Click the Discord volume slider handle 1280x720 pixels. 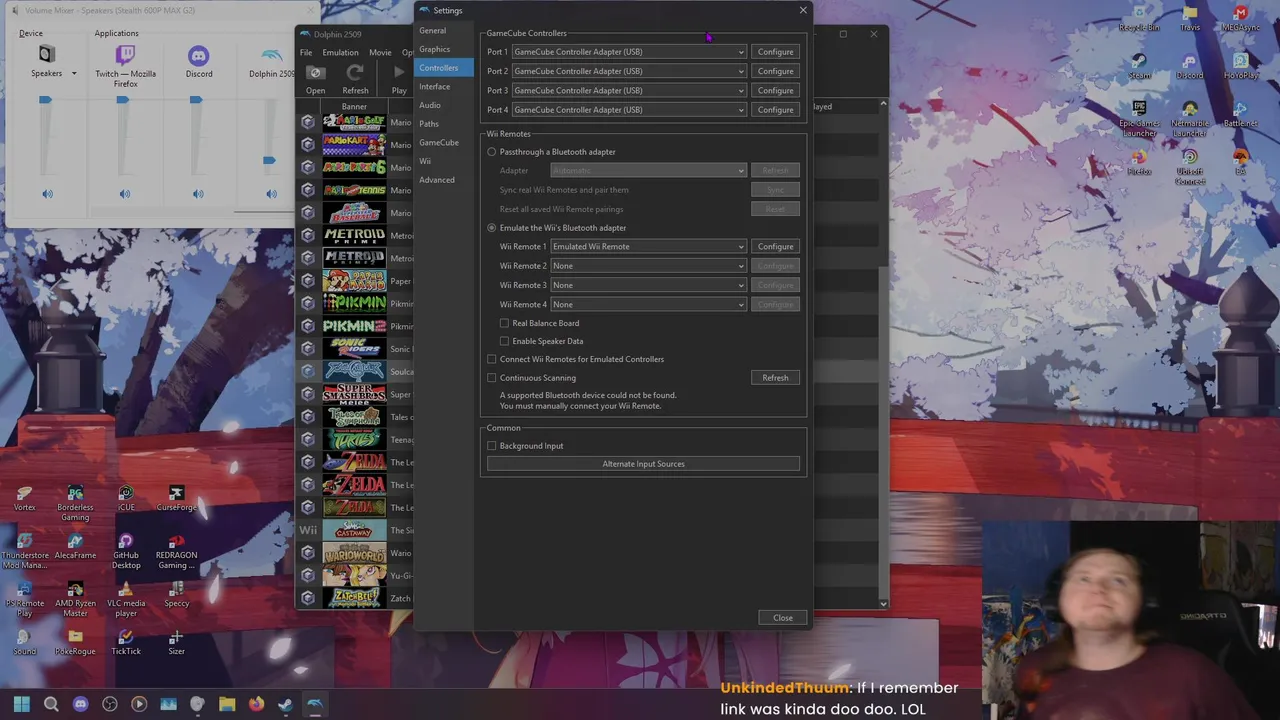click(x=196, y=100)
